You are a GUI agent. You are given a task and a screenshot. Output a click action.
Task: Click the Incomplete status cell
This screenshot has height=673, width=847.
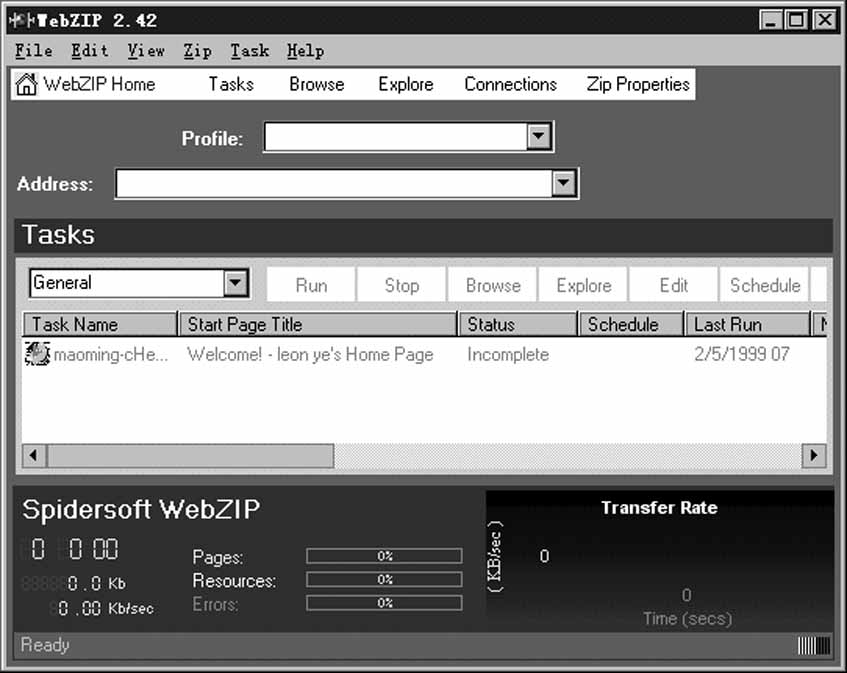click(x=508, y=355)
